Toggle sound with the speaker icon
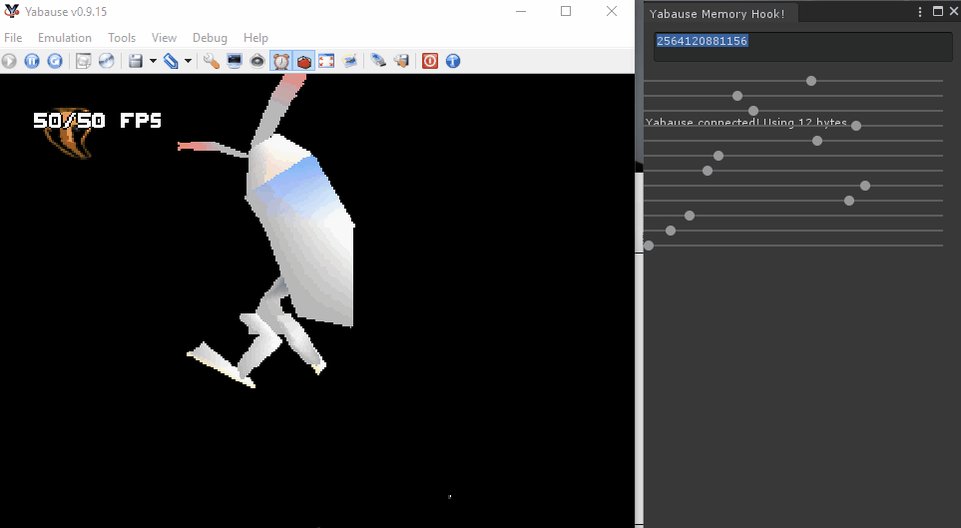This screenshot has height=528, width=961. tap(257, 61)
